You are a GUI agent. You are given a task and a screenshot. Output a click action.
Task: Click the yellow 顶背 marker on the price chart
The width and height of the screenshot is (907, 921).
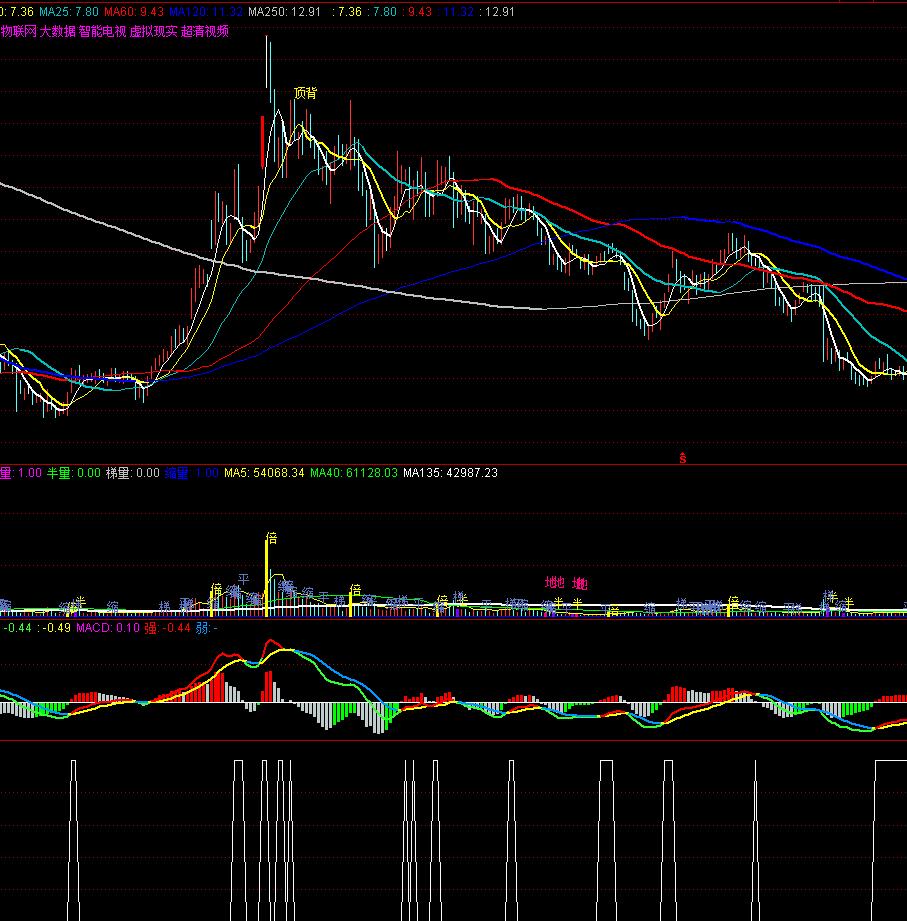pos(305,93)
